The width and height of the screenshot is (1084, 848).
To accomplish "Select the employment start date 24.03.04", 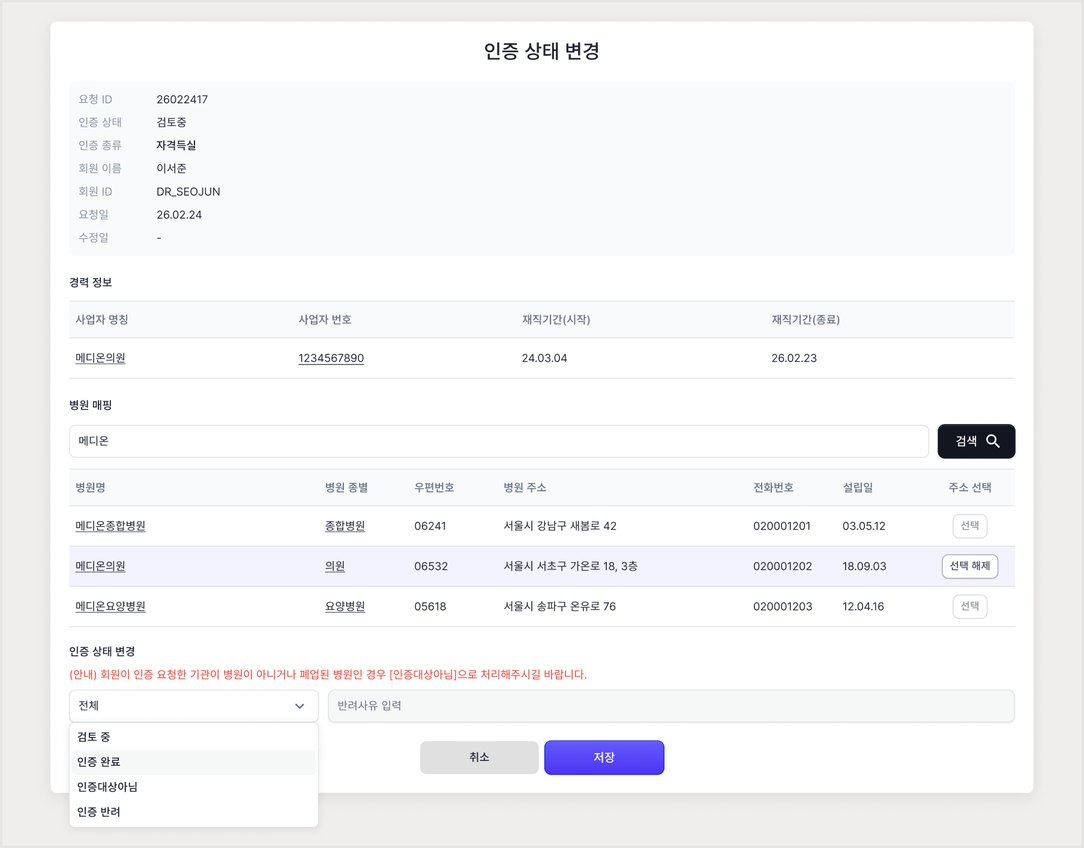I will 544,358.
